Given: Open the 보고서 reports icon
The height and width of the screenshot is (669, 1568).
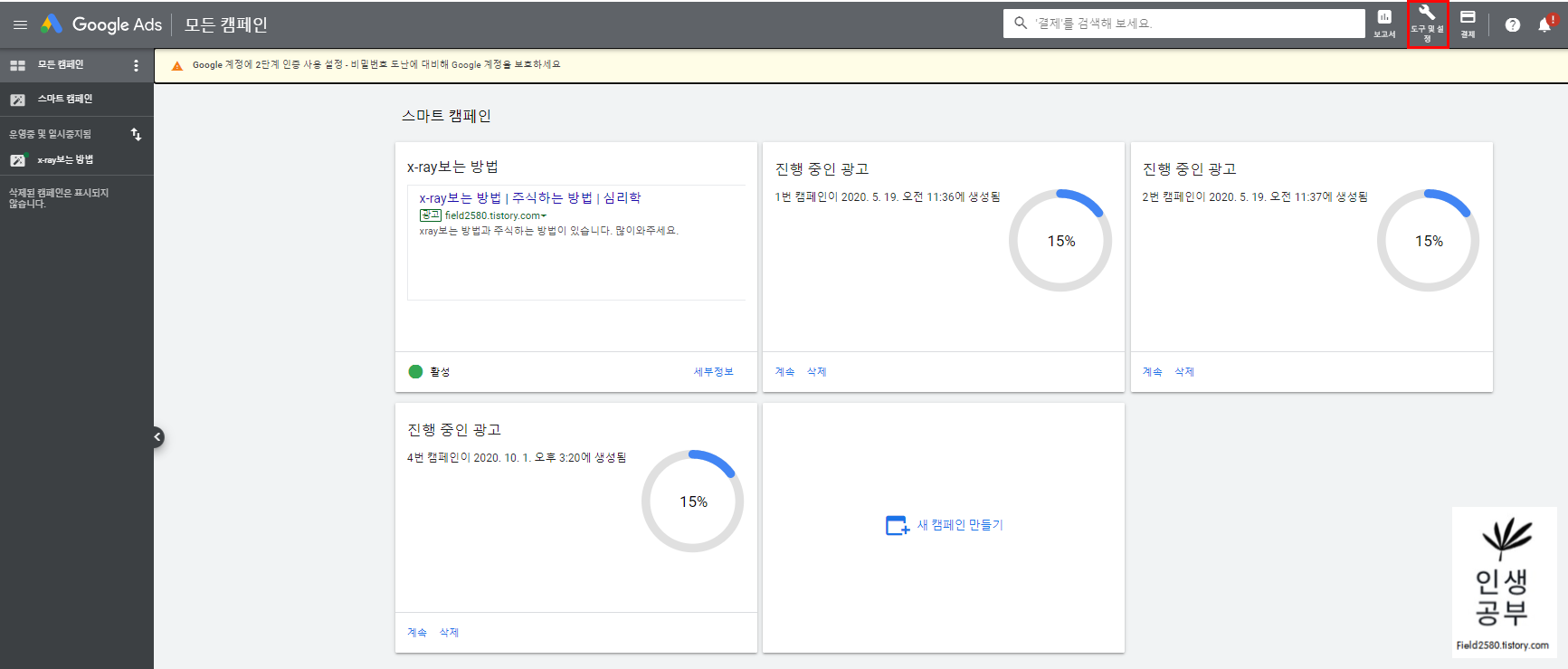Looking at the screenshot, I should pos(1384,24).
